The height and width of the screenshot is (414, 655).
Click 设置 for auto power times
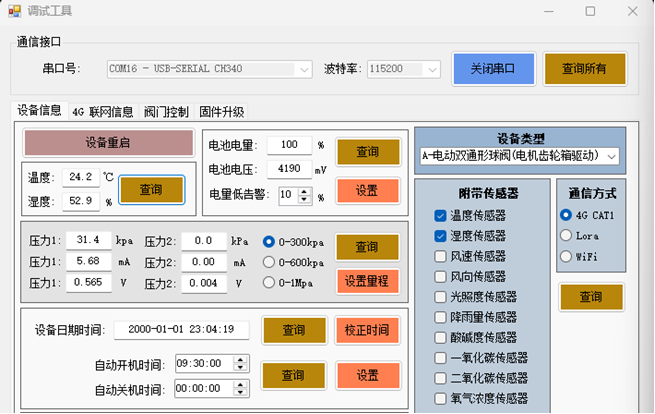pyautogui.click(x=368, y=375)
